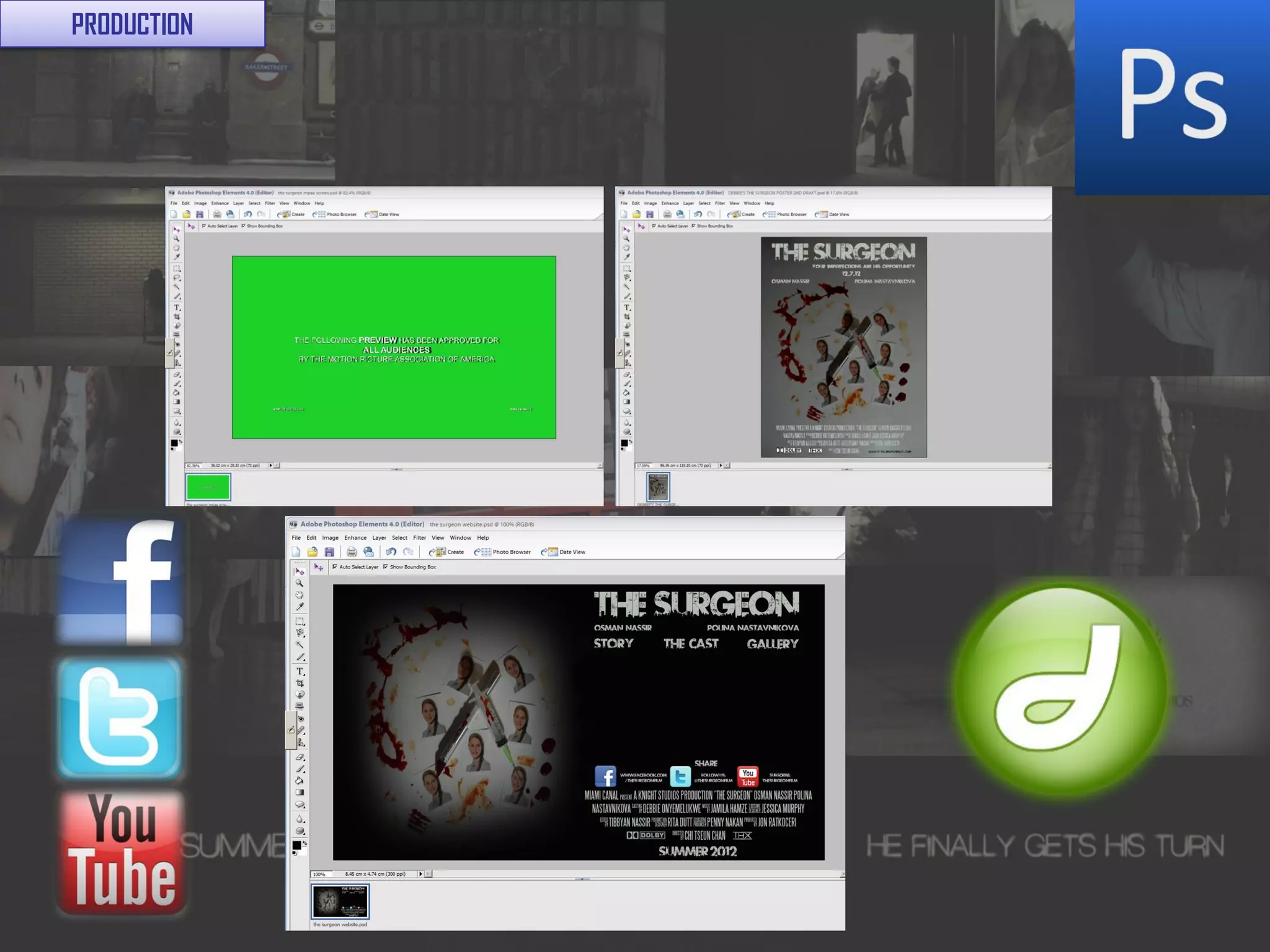
Task: Click Create button in poster window
Action: [742, 214]
